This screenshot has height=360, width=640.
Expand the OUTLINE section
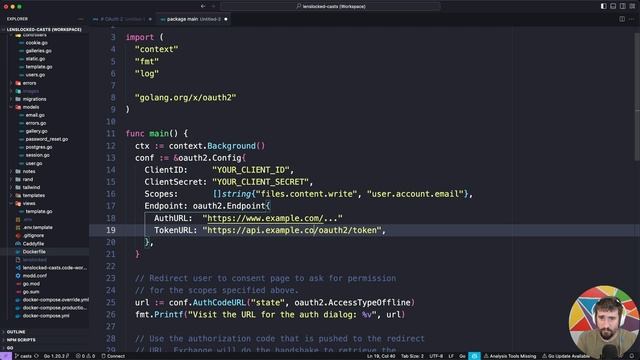pos(16,332)
